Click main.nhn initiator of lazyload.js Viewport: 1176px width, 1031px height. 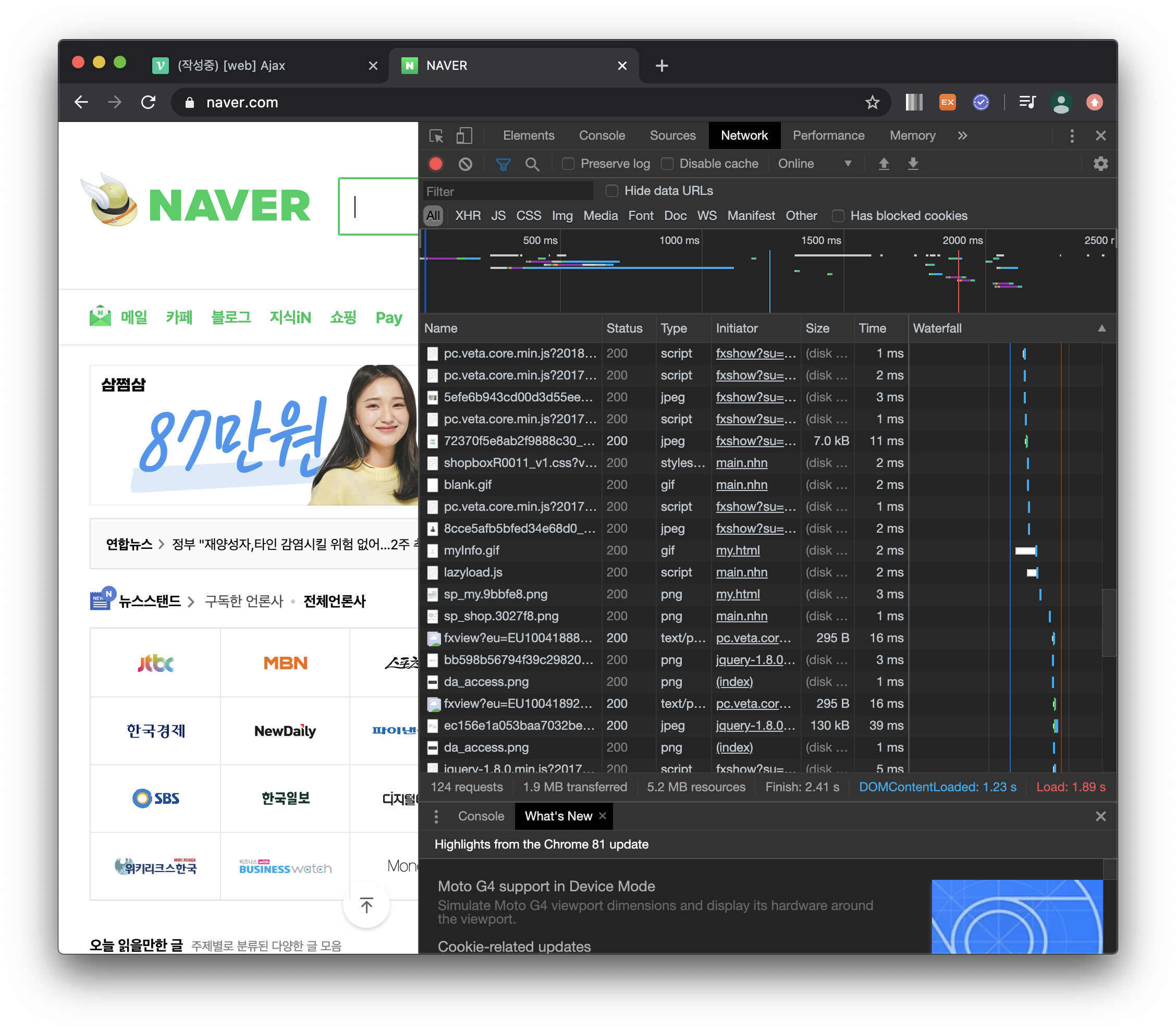[x=741, y=572]
